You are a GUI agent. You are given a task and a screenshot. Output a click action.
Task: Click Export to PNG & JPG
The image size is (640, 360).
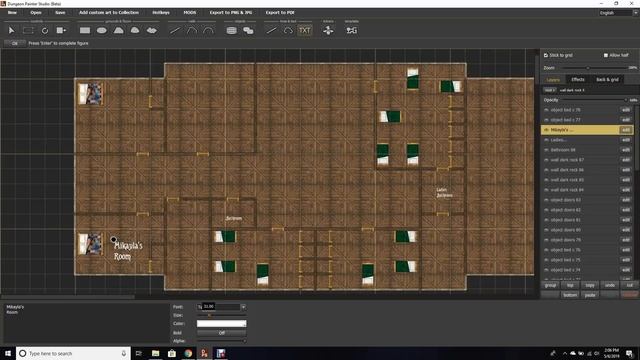(231, 13)
